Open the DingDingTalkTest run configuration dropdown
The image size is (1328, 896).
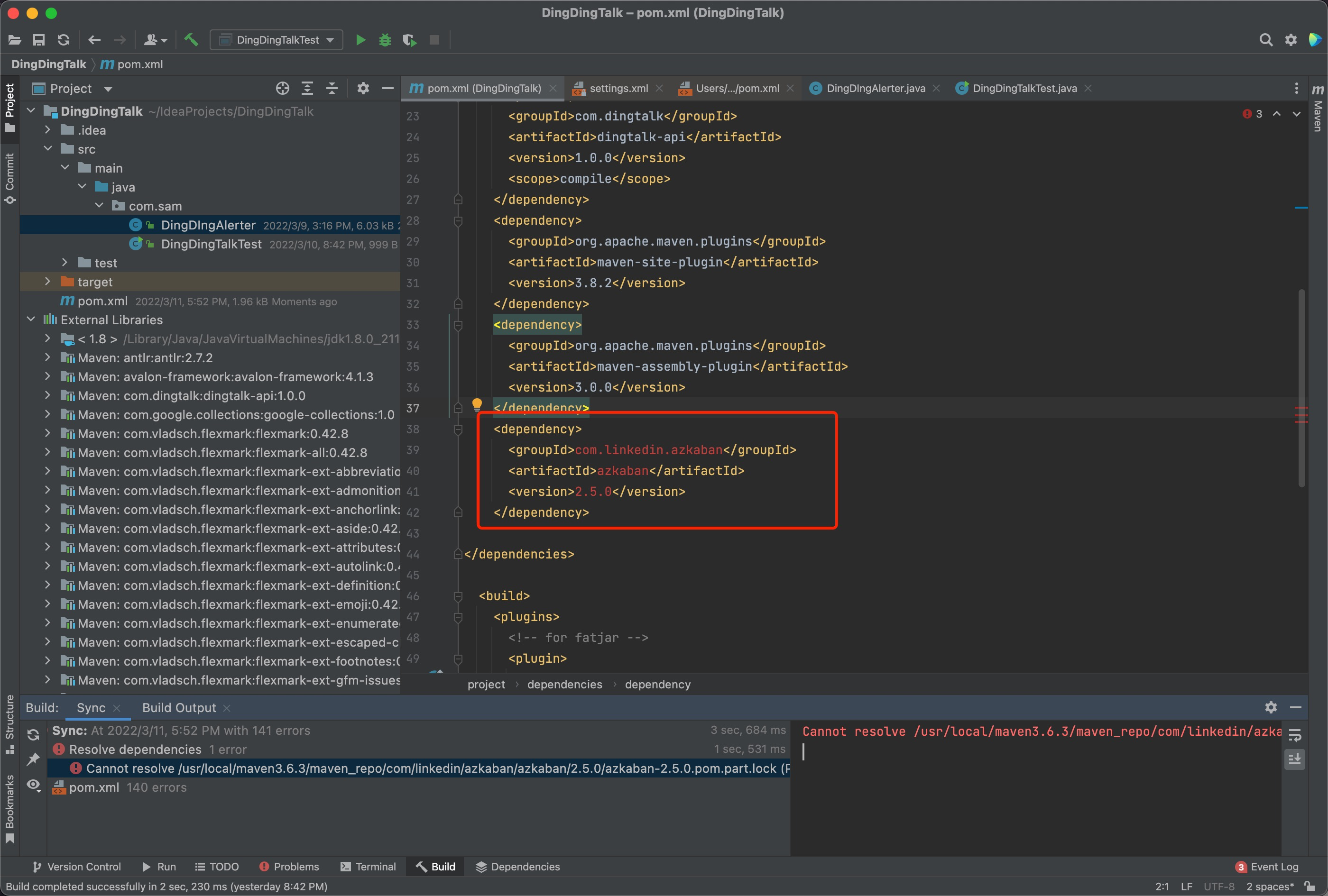pyautogui.click(x=277, y=40)
